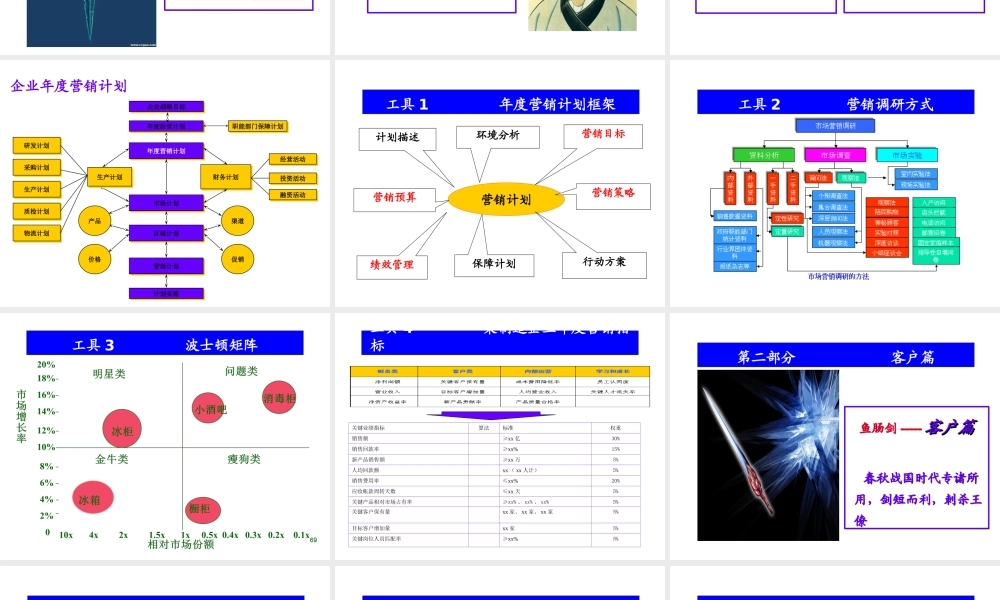Click the 职能部门保障计划 box

257,125
